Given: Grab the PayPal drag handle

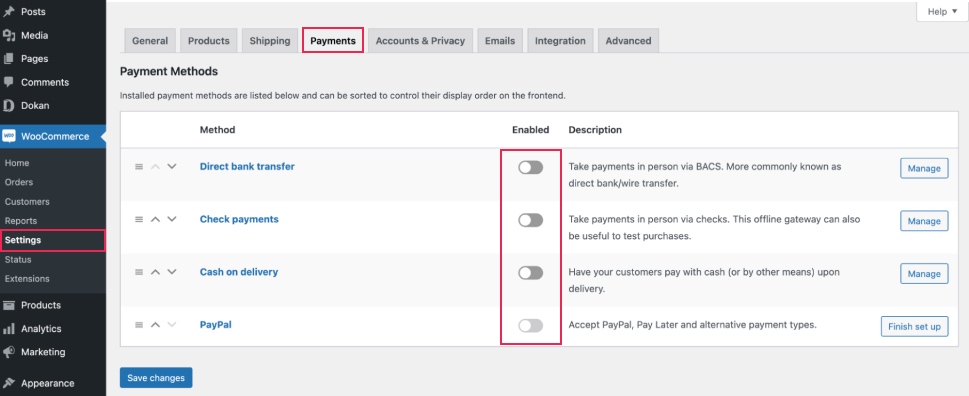Looking at the screenshot, I should pyautogui.click(x=139, y=324).
